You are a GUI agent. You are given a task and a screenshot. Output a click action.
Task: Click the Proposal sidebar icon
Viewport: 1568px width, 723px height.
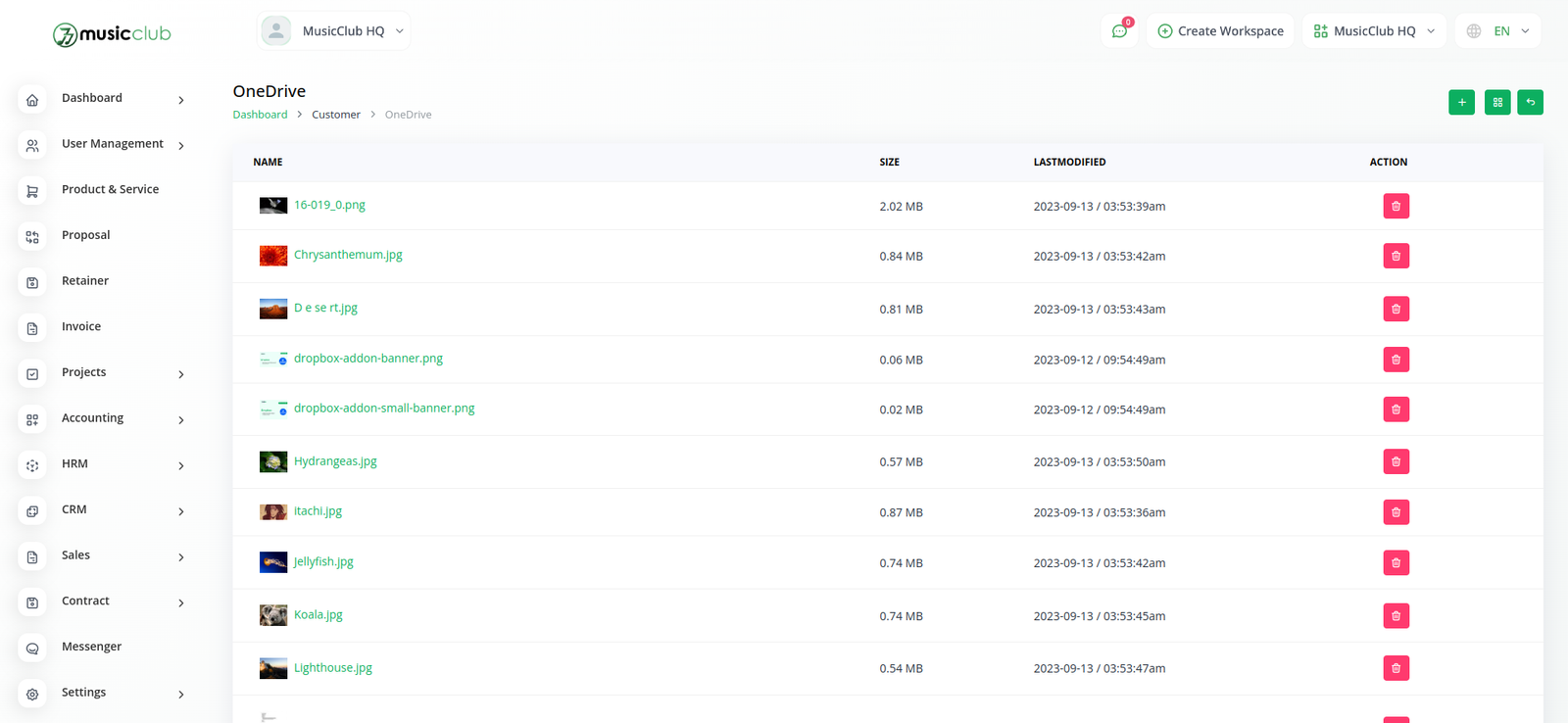[32, 237]
